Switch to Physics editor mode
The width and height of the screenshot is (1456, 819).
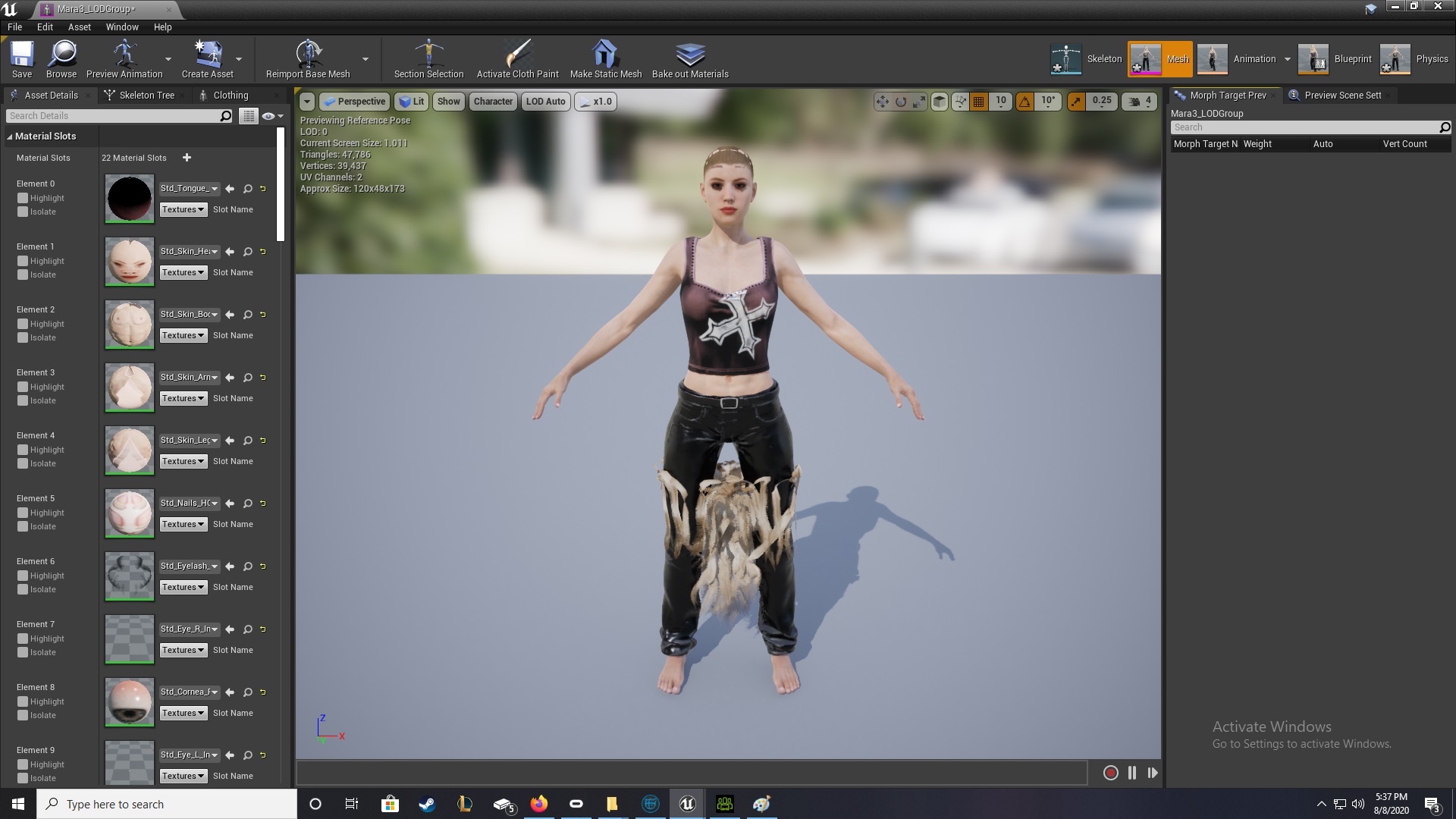pyautogui.click(x=1414, y=59)
